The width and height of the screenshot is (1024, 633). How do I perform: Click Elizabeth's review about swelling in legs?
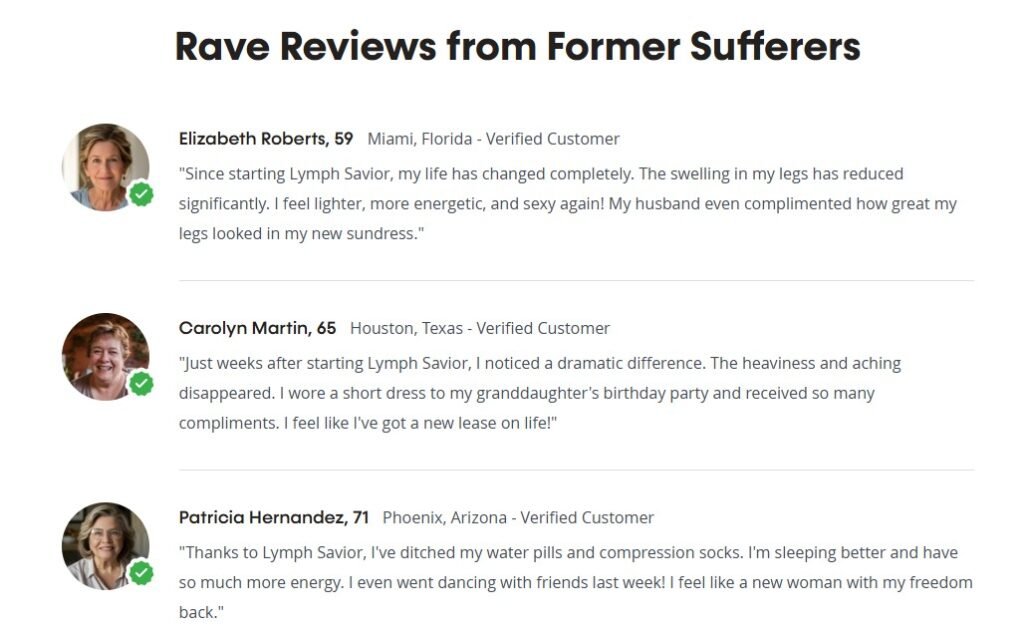(568, 204)
